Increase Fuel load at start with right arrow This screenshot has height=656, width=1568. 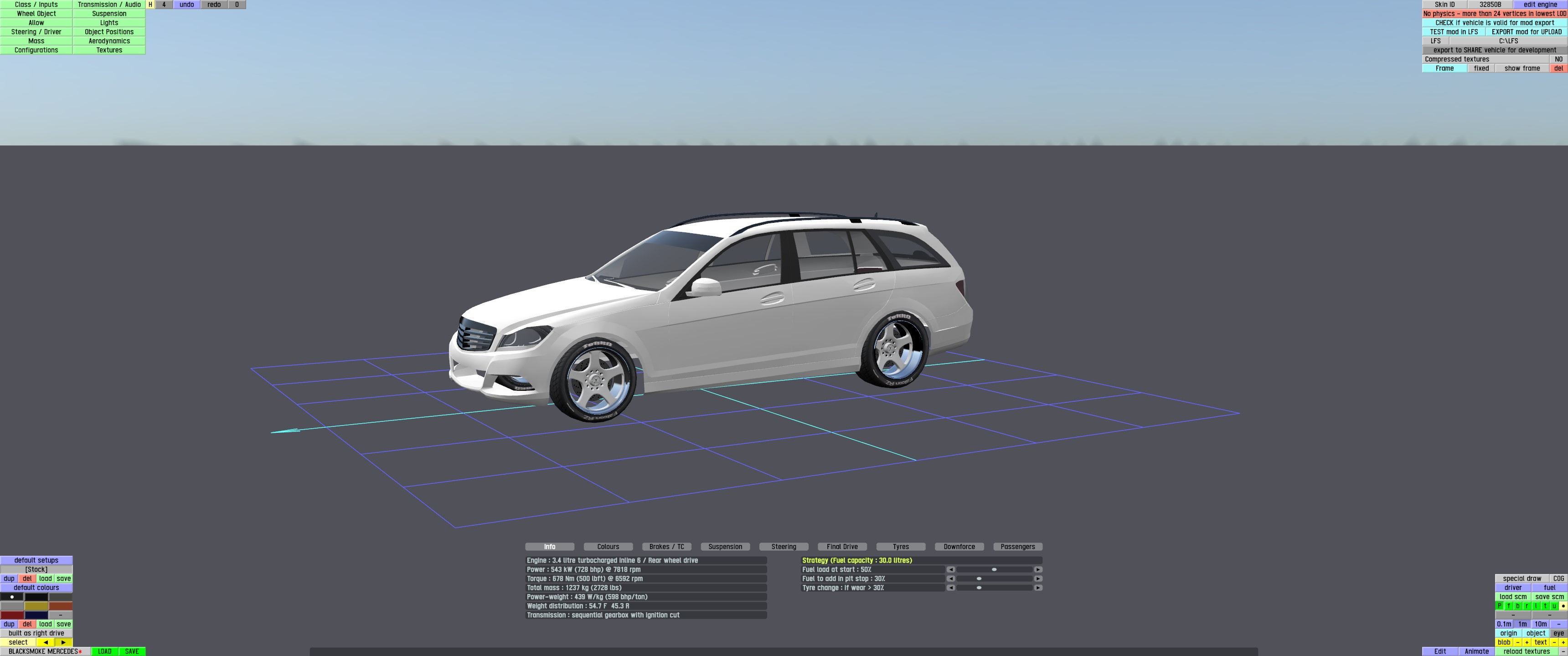(x=1038, y=569)
